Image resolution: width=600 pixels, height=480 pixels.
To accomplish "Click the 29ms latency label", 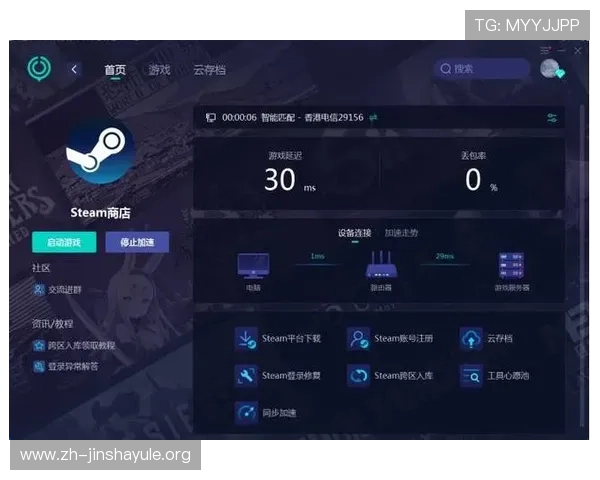I will [x=445, y=256].
